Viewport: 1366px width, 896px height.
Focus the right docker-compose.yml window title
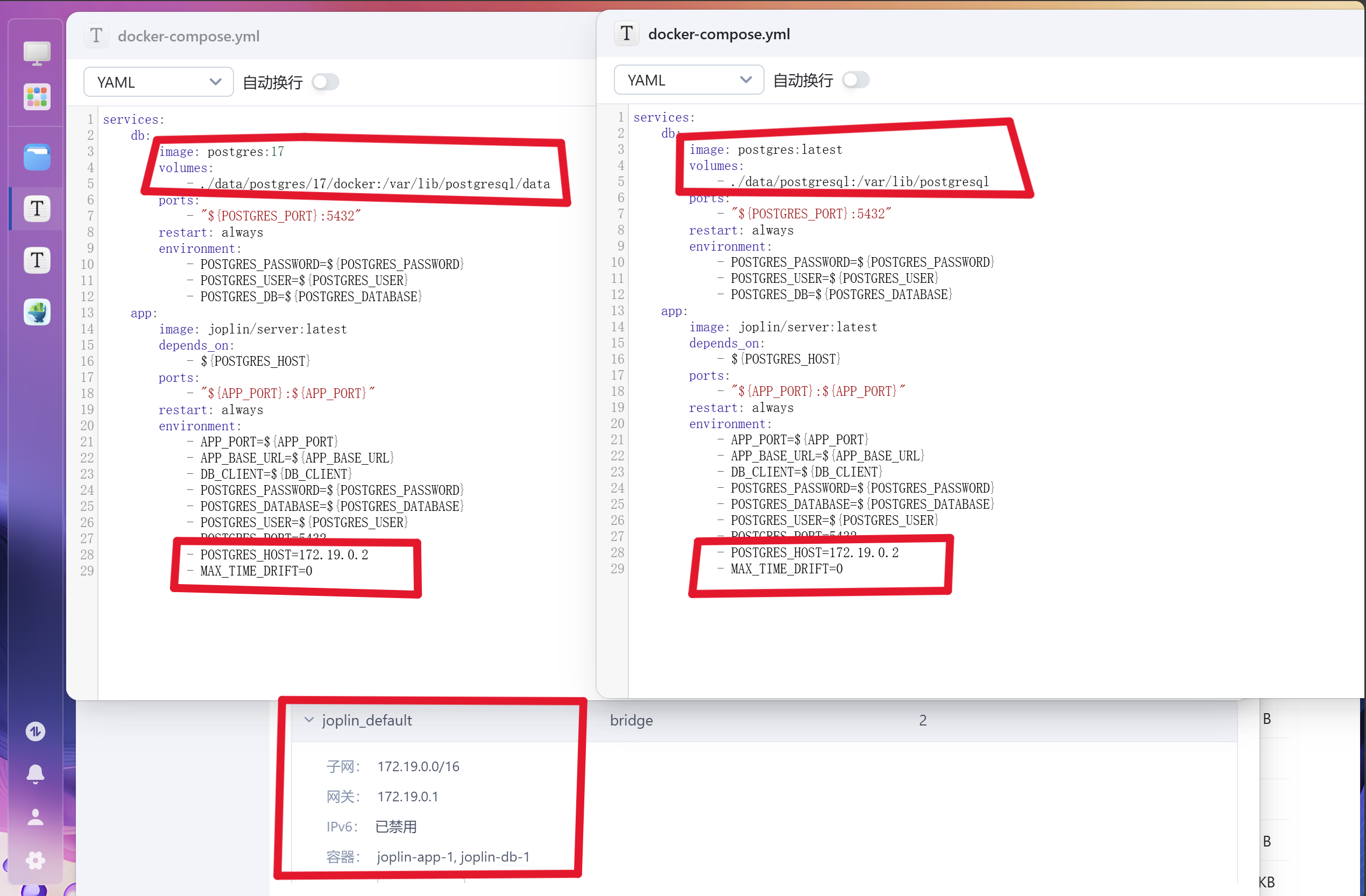[719, 34]
